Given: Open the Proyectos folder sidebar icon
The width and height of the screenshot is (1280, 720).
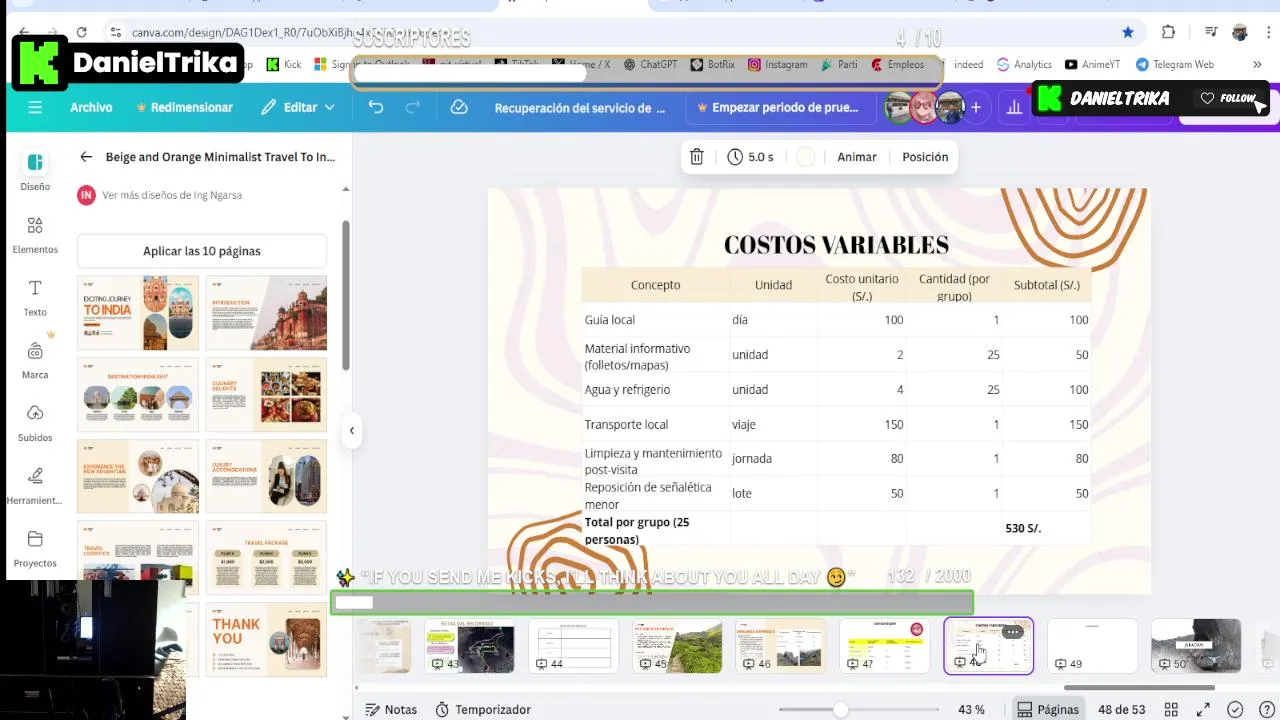Looking at the screenshot, I should pos(35,539).
